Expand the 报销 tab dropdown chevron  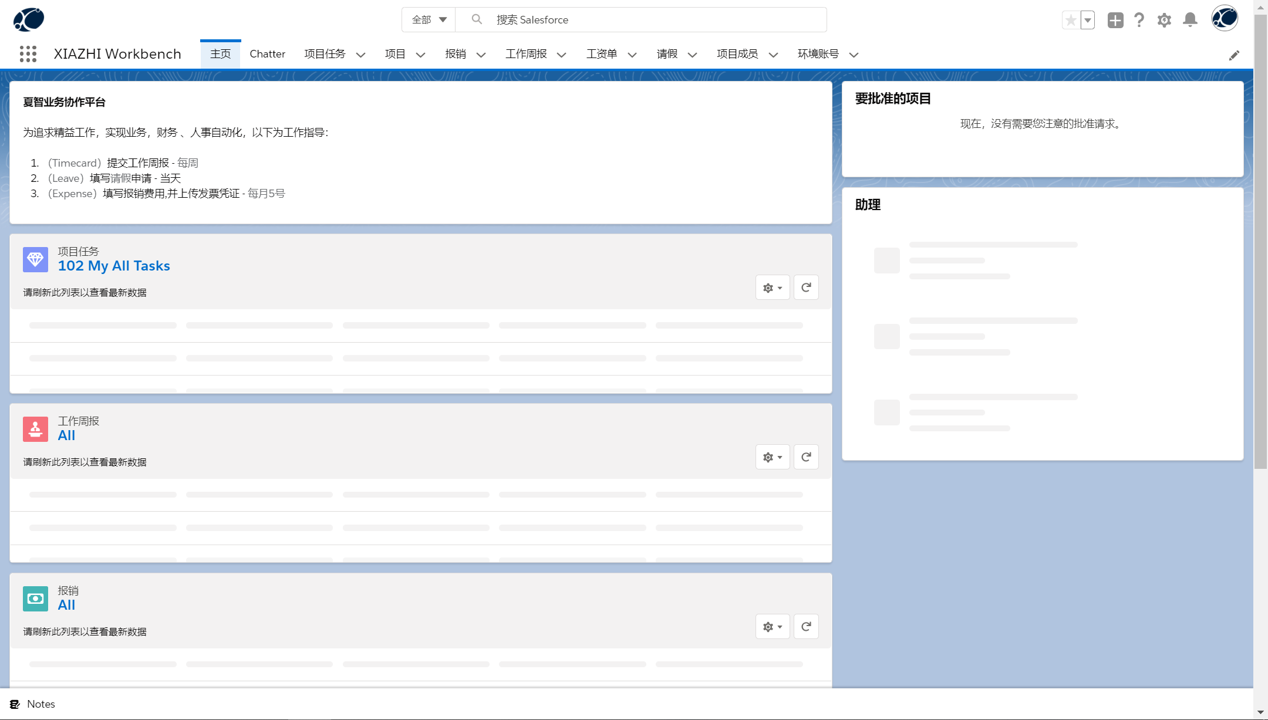point(481,55)
